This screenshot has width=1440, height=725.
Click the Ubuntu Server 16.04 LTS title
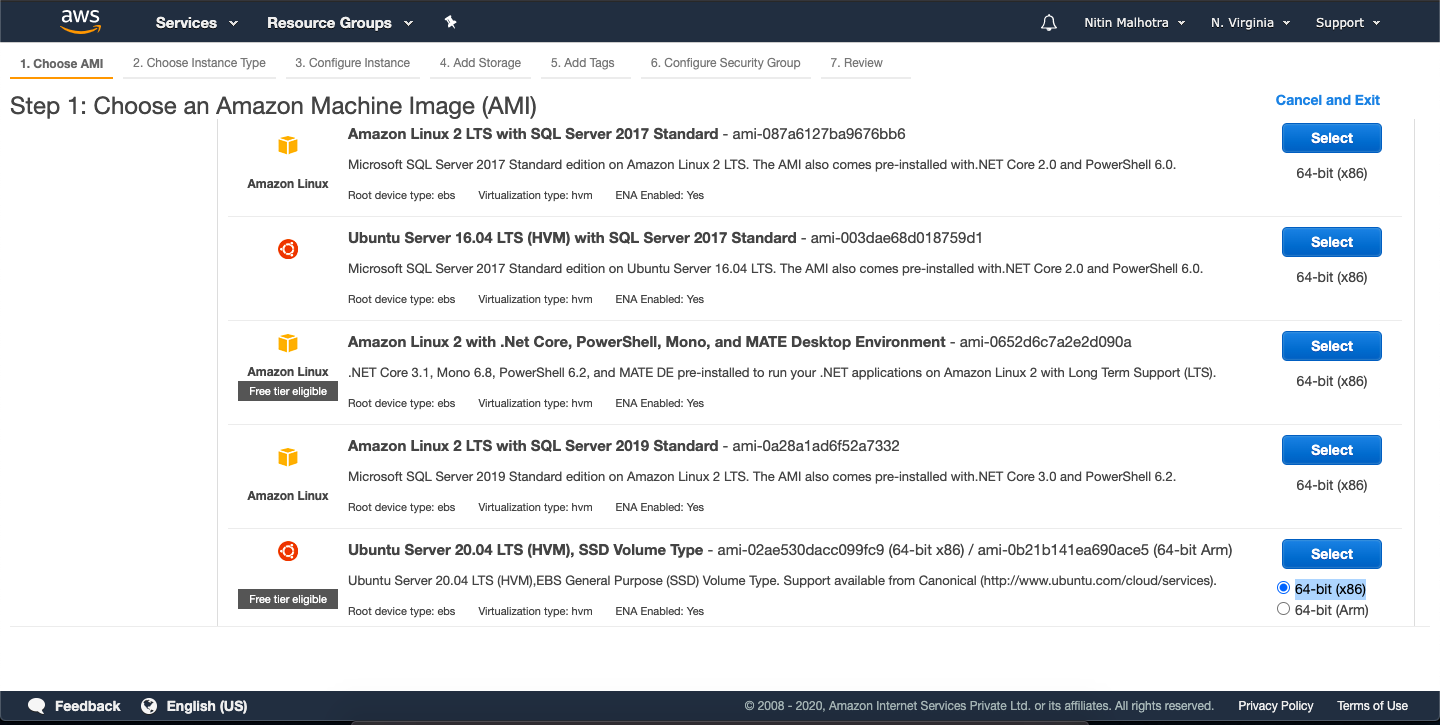[572, 238]
